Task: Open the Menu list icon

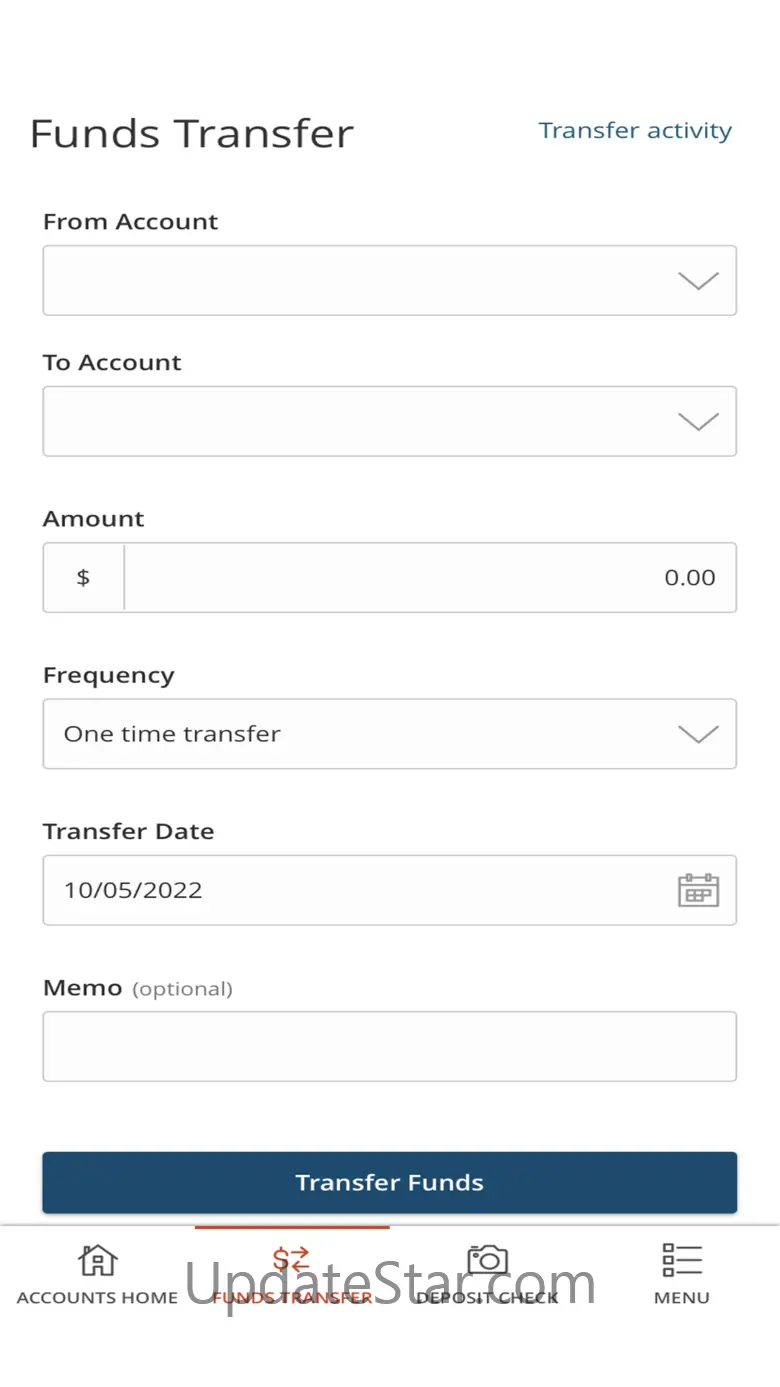Action: tap(682, 1260)
